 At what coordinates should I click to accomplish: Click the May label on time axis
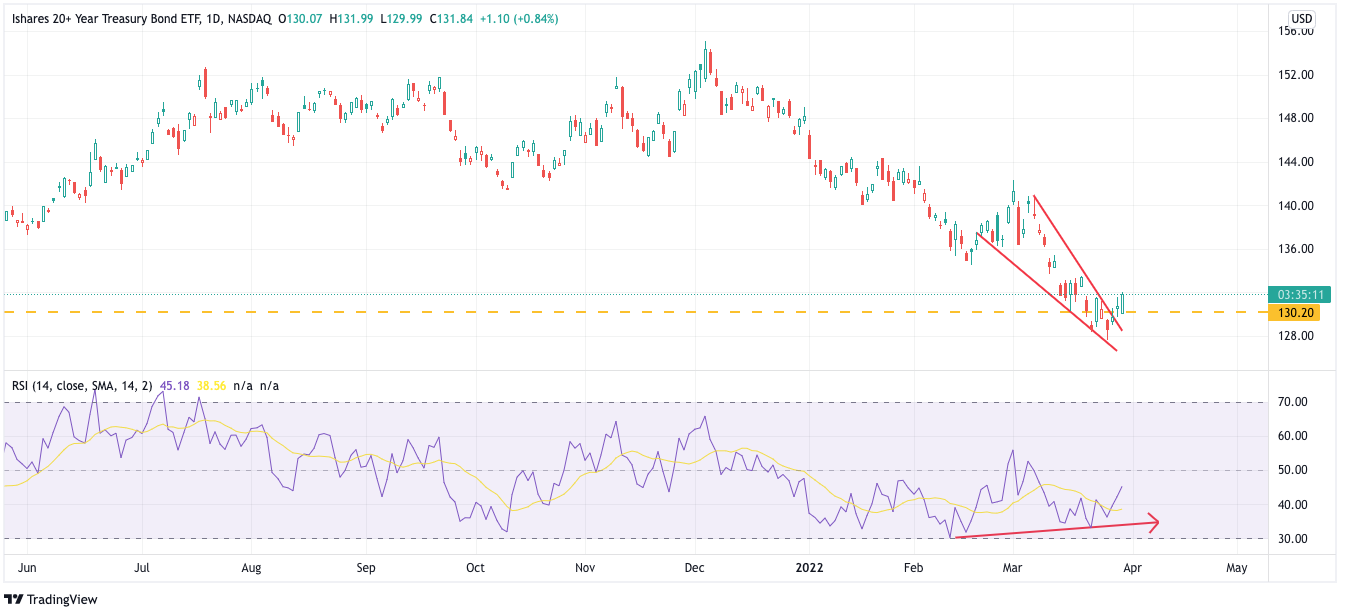[1236, 568]
